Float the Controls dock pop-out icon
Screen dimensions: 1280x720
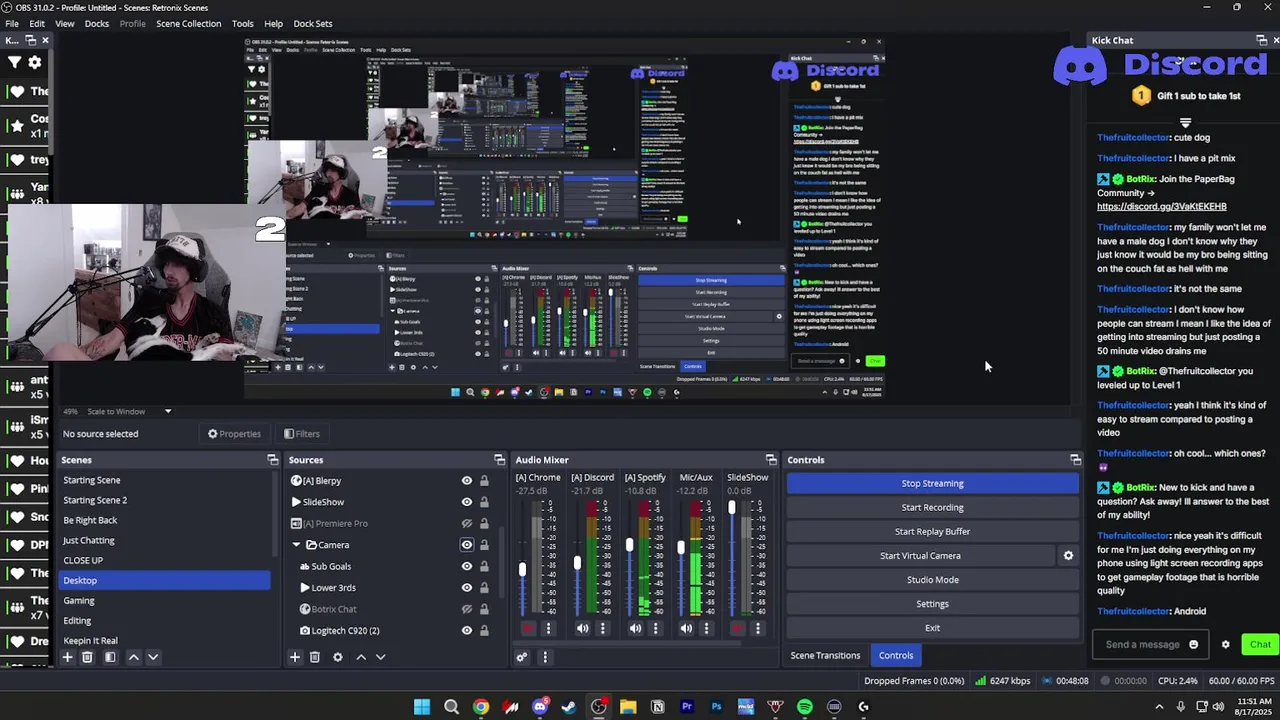pyautogui.click(x=1075, y=460)
